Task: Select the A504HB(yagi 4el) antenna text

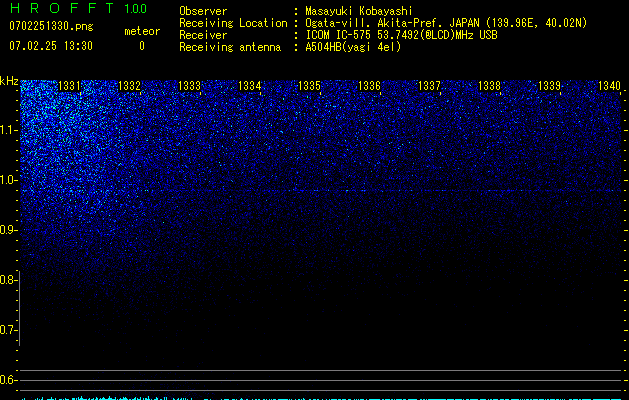Action: (x=353, y=47)
